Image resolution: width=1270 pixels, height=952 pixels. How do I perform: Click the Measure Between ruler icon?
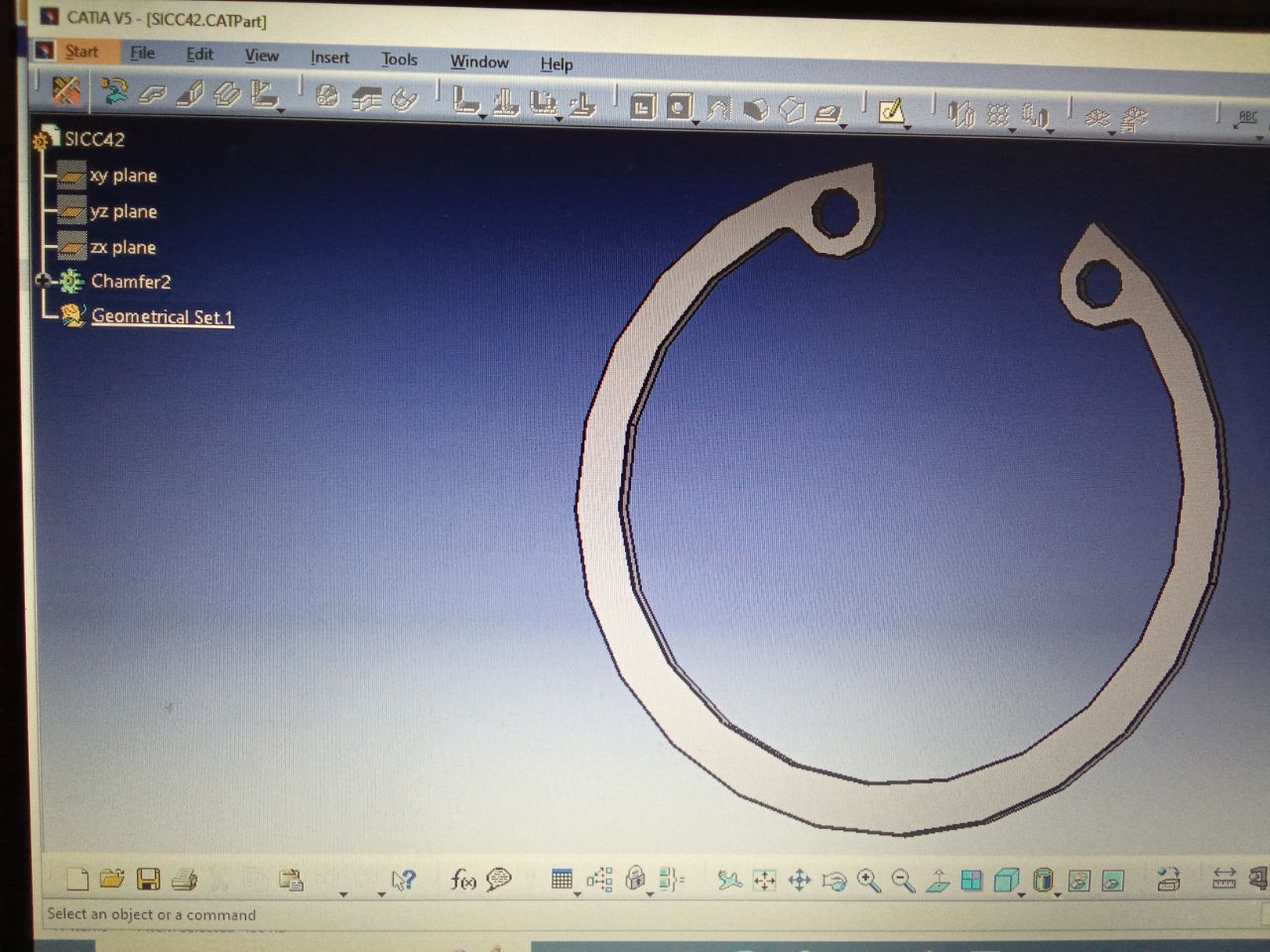(1224, 879)
